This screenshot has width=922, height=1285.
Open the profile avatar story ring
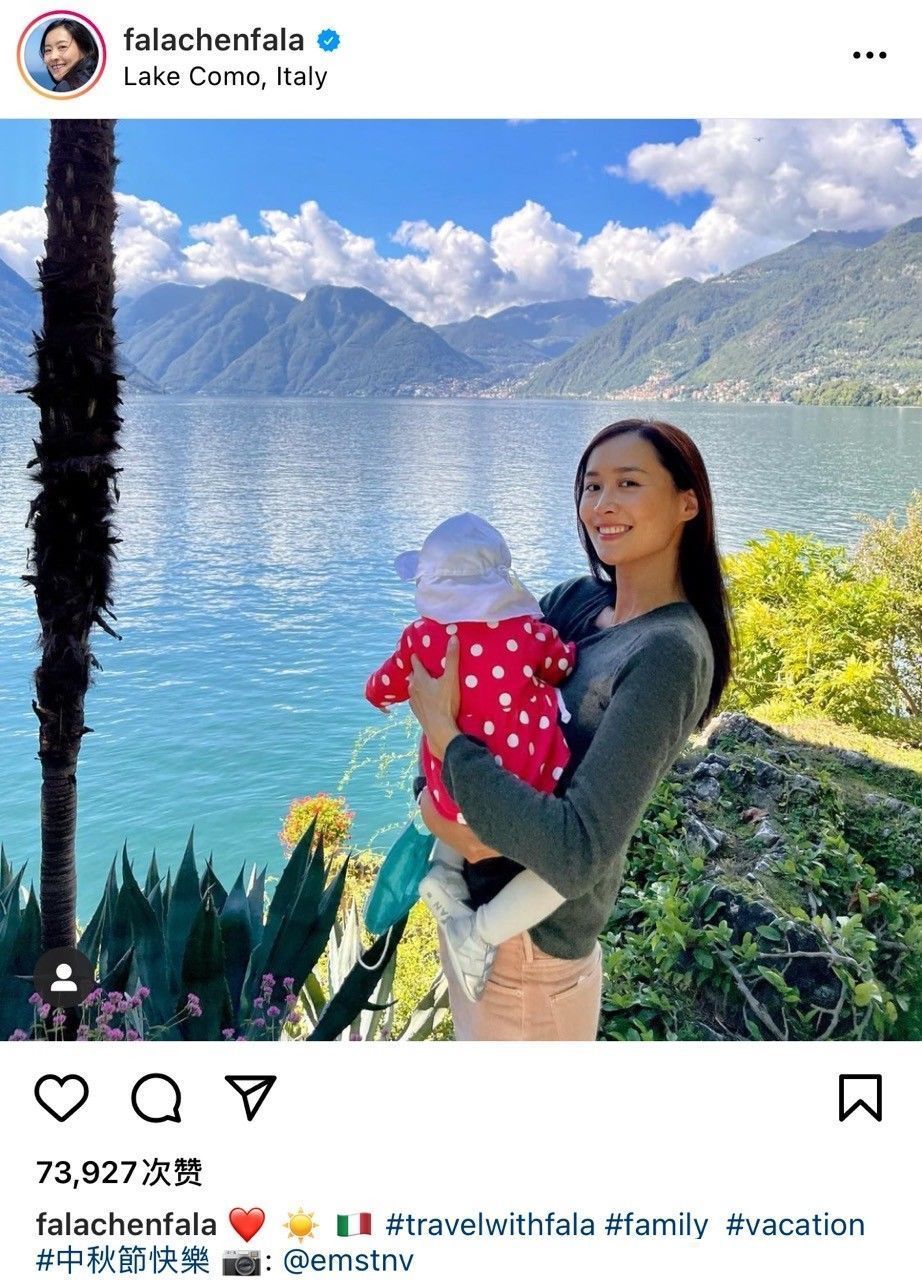click(61, 55)
